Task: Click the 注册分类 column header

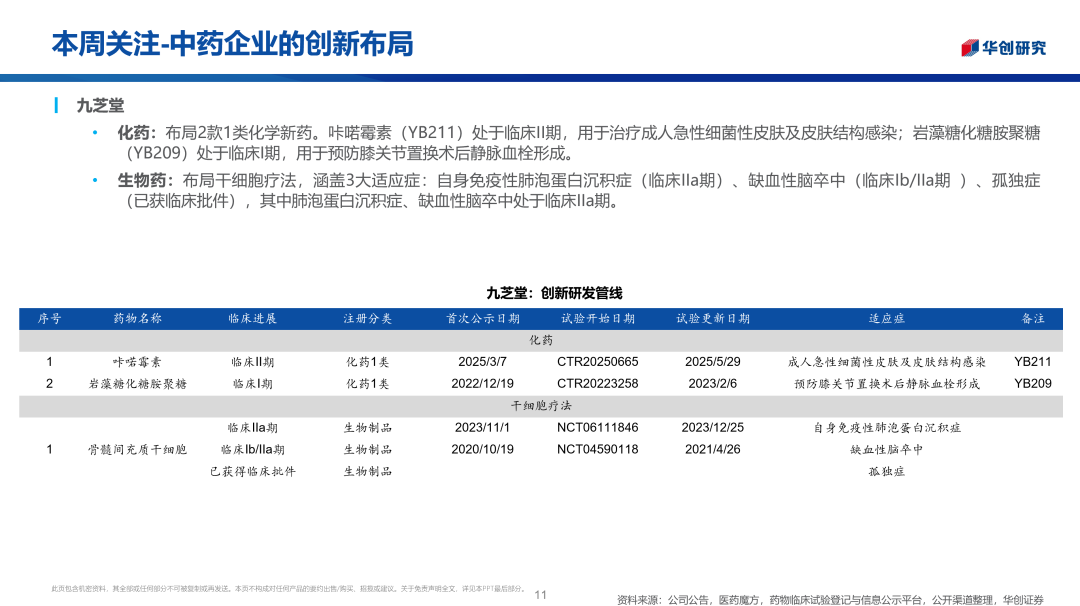Action: point(368,318)
